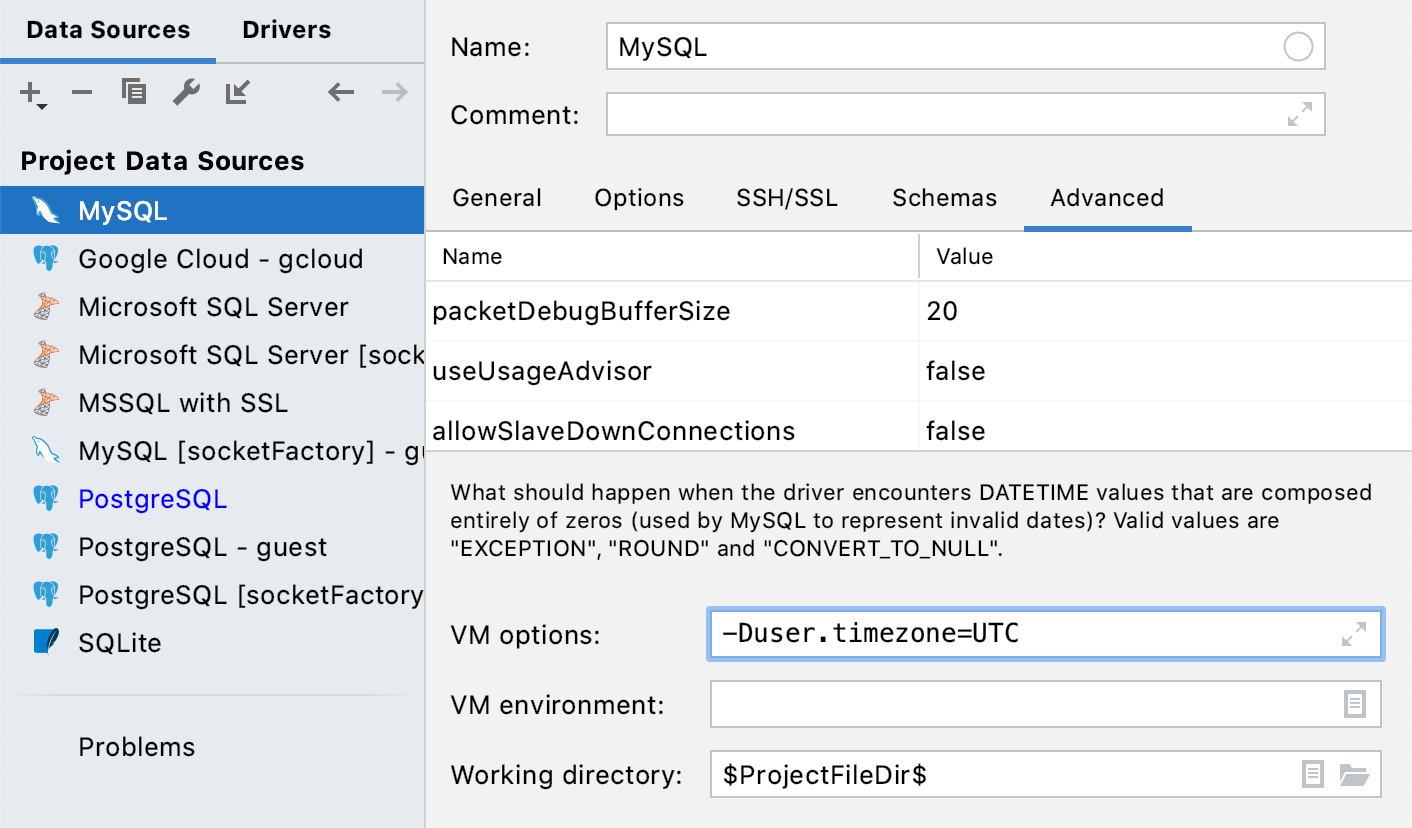Click the Duplicate data source icon
Image resolution: width=1412 pixels, height=828 pixels.
[x=134, y=93]
